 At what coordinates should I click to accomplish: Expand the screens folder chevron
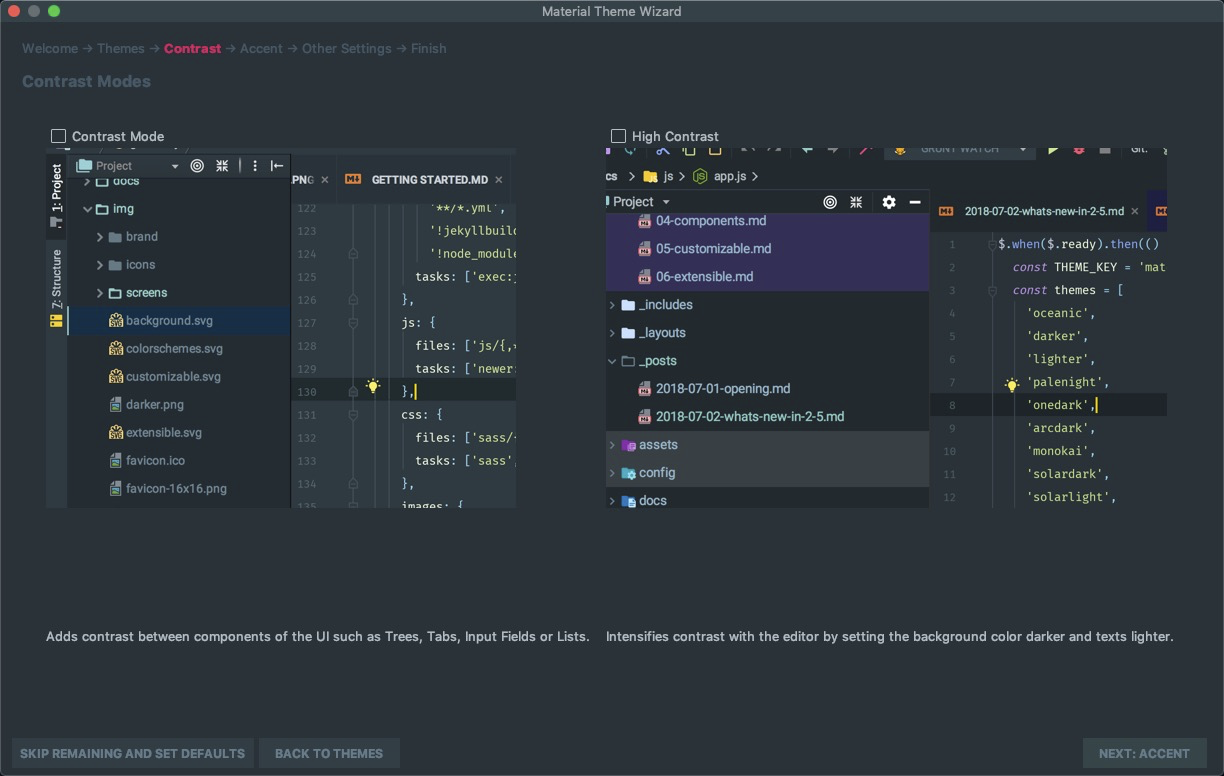click(100, 293)
